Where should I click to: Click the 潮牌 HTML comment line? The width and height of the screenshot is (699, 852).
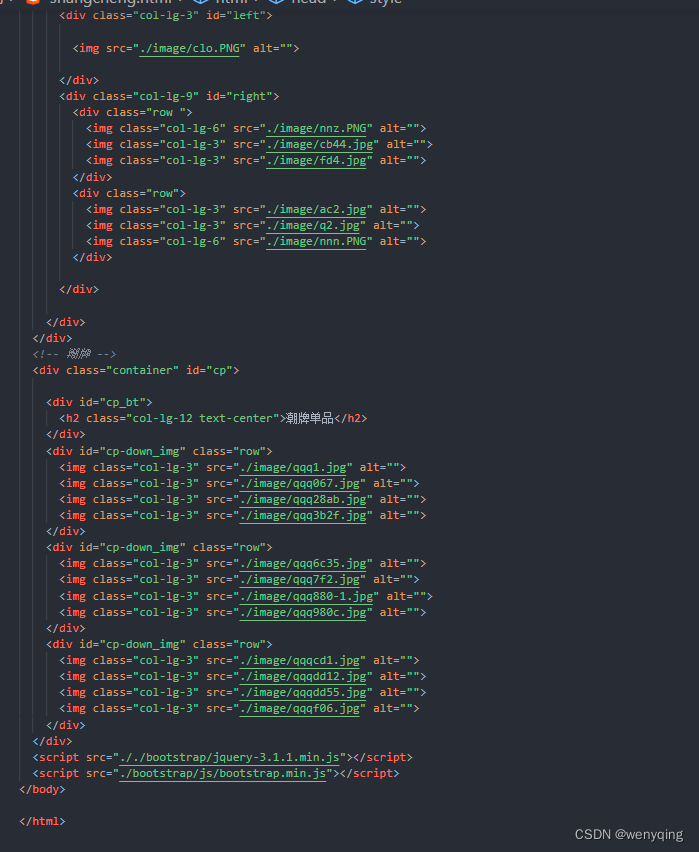click(74, 354)
